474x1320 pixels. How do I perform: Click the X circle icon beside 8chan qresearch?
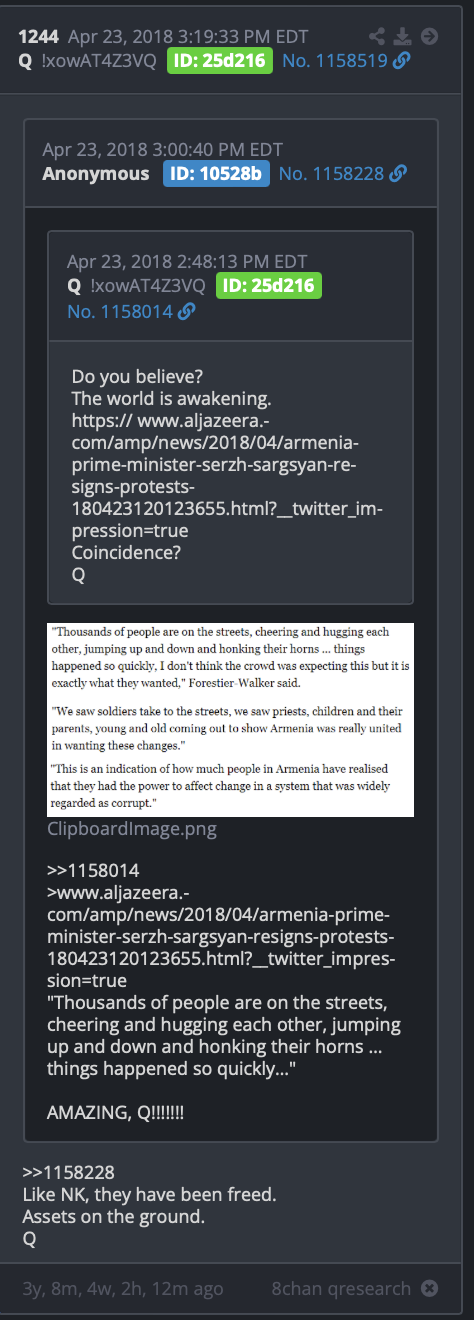click(429, 1288)
